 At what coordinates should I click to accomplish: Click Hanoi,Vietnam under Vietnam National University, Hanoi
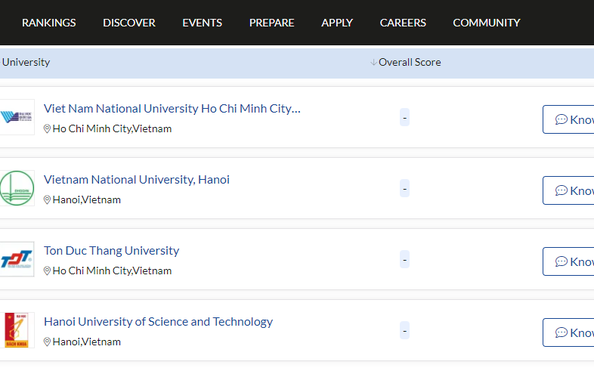(87, 200)
